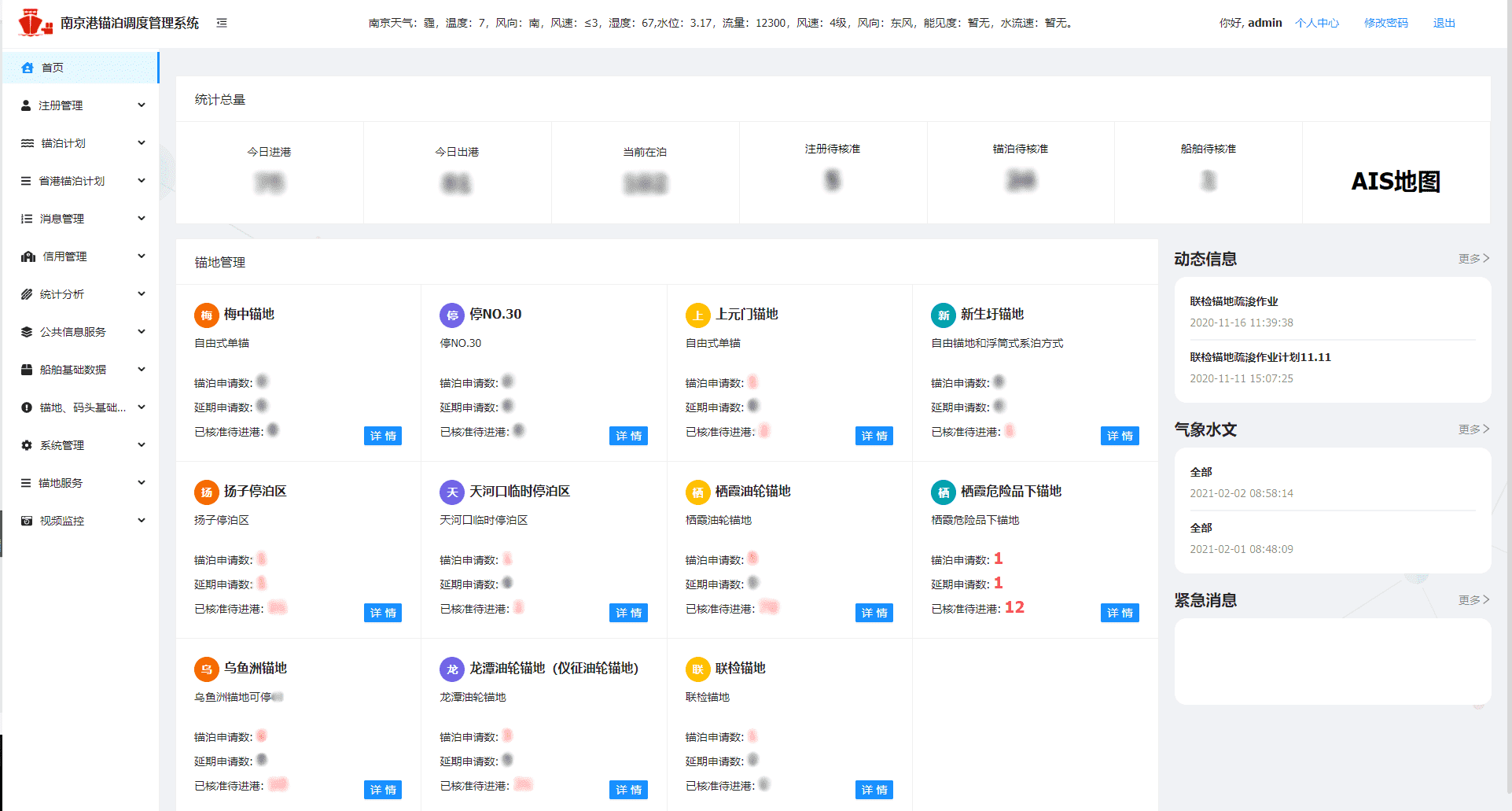Viewport: 1512px width, 811px height.
Task: Click the yellow 上 badge for 上元门锚地
Action: coord(697,315)
